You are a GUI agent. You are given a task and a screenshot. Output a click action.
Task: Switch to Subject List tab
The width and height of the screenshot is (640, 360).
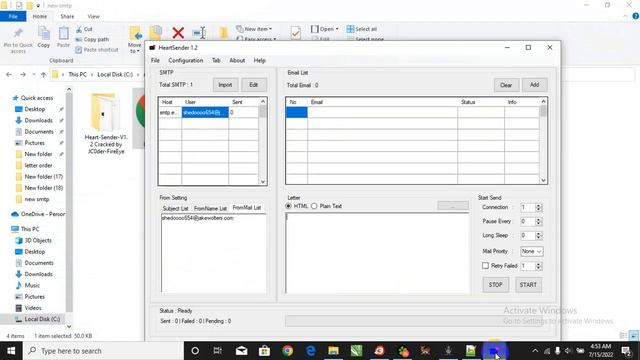(175, 208)
